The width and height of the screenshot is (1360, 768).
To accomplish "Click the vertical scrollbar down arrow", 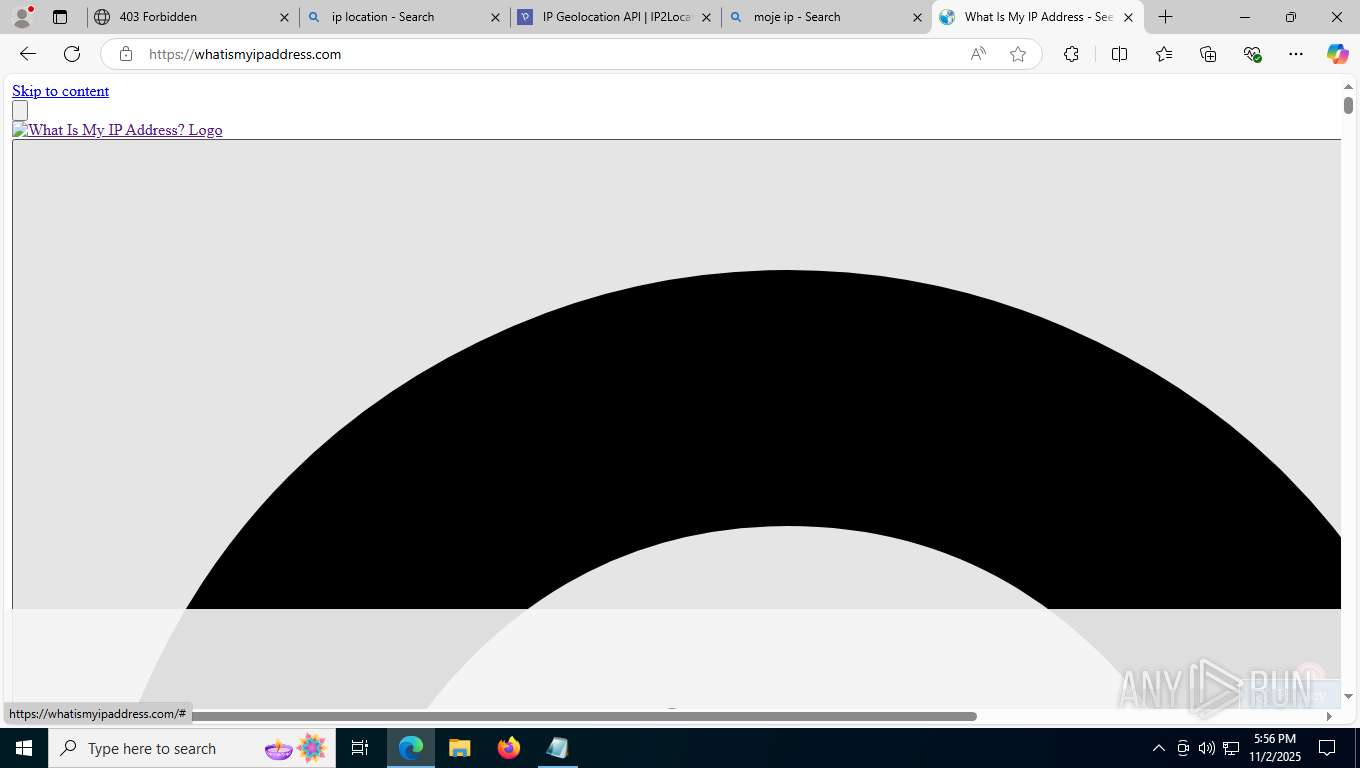I will point(1348,696).
